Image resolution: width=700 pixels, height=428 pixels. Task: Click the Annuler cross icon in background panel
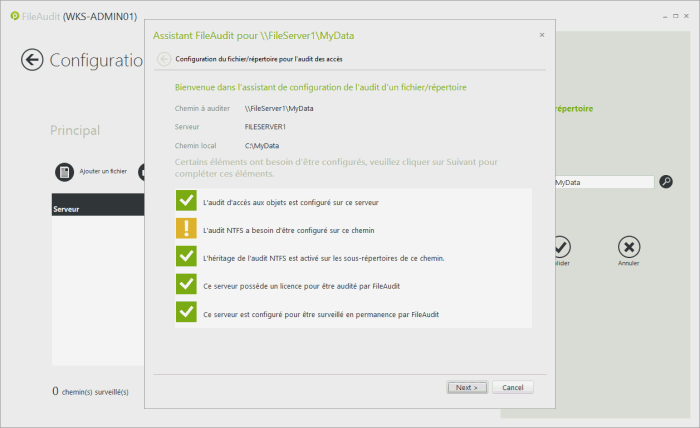coord(629,247)
